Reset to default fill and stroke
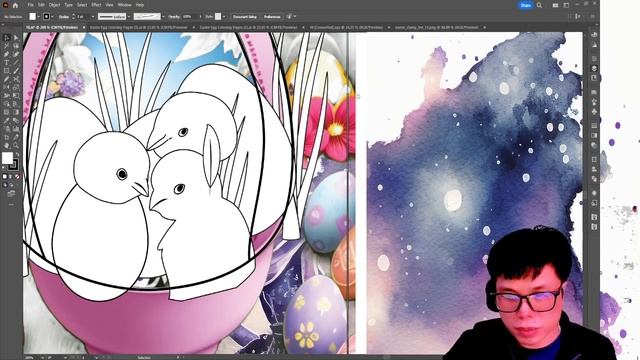640x360 pixels. point(4,167)
